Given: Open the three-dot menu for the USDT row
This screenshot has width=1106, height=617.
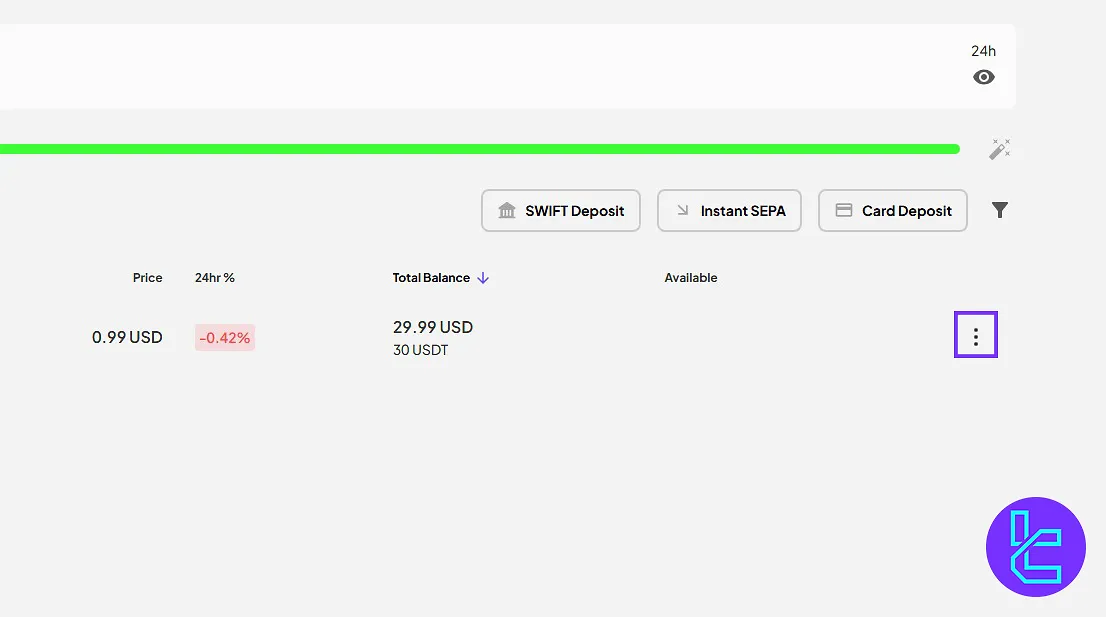Looking at the screenshot, I should 976,335.
